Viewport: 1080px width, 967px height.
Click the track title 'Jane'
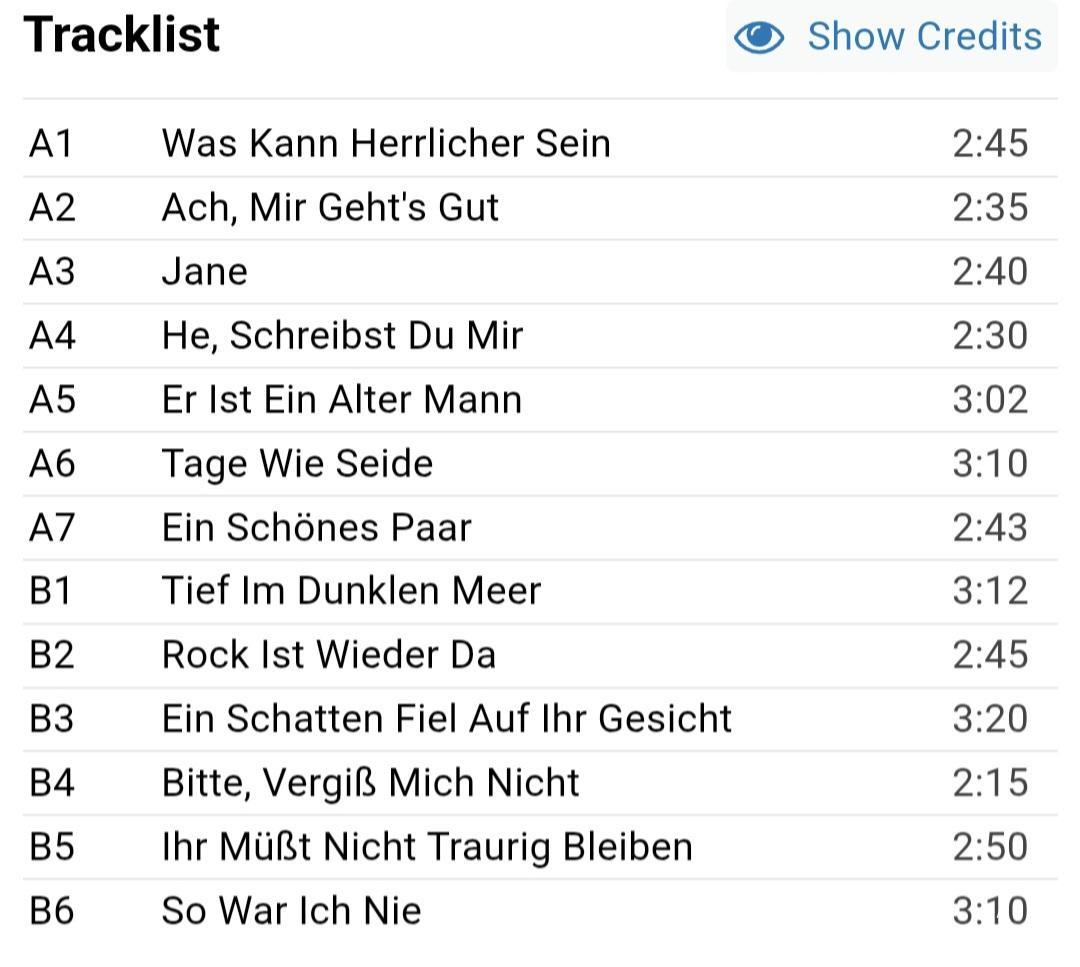pyautogui.click(x=204, y=271)
